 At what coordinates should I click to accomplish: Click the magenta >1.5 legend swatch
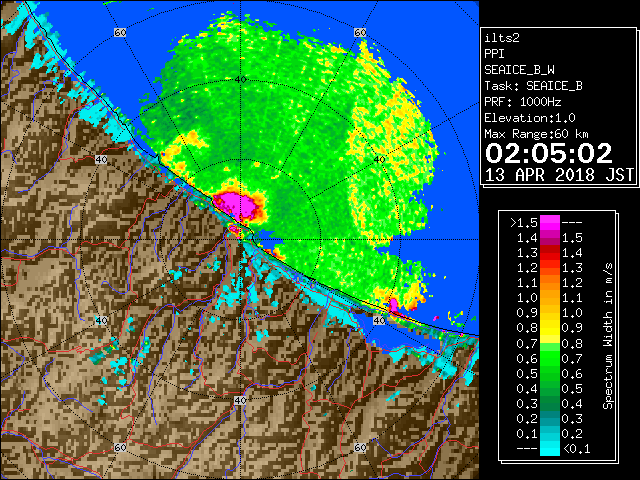coord(549,223)
